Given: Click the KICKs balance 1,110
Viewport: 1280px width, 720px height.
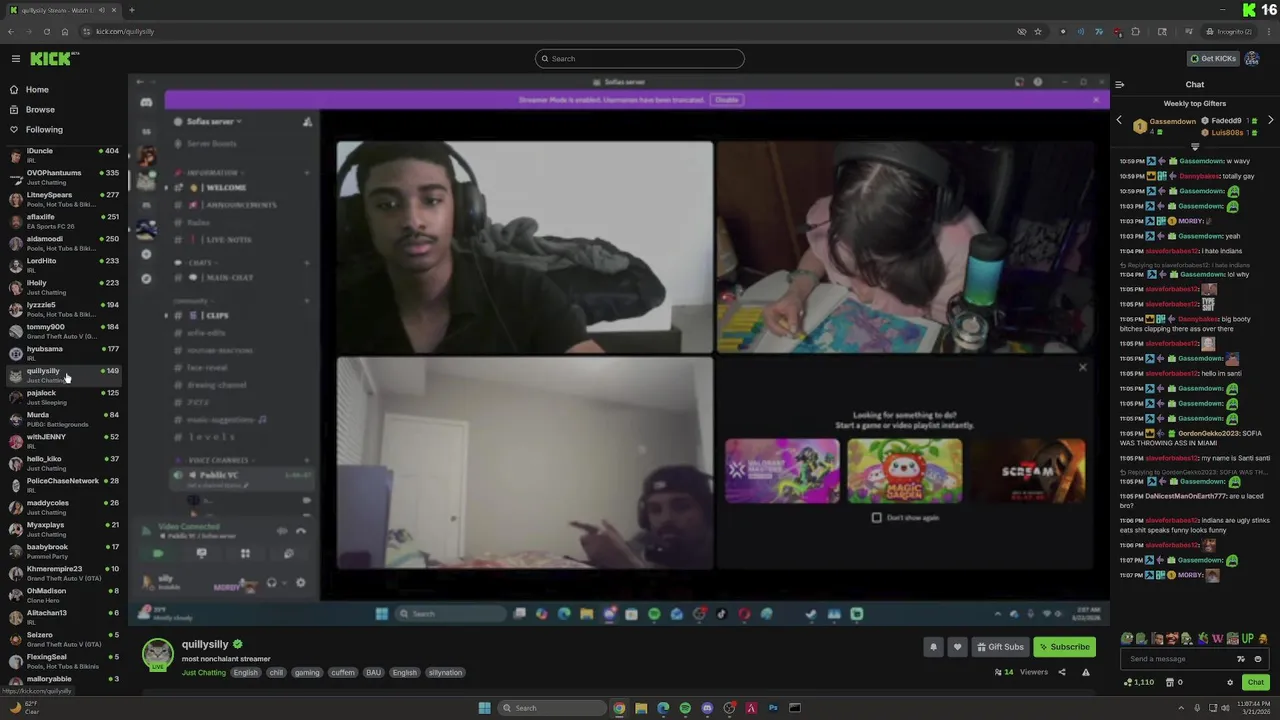Looking at the screenshot, I should tap(1139, 683).
